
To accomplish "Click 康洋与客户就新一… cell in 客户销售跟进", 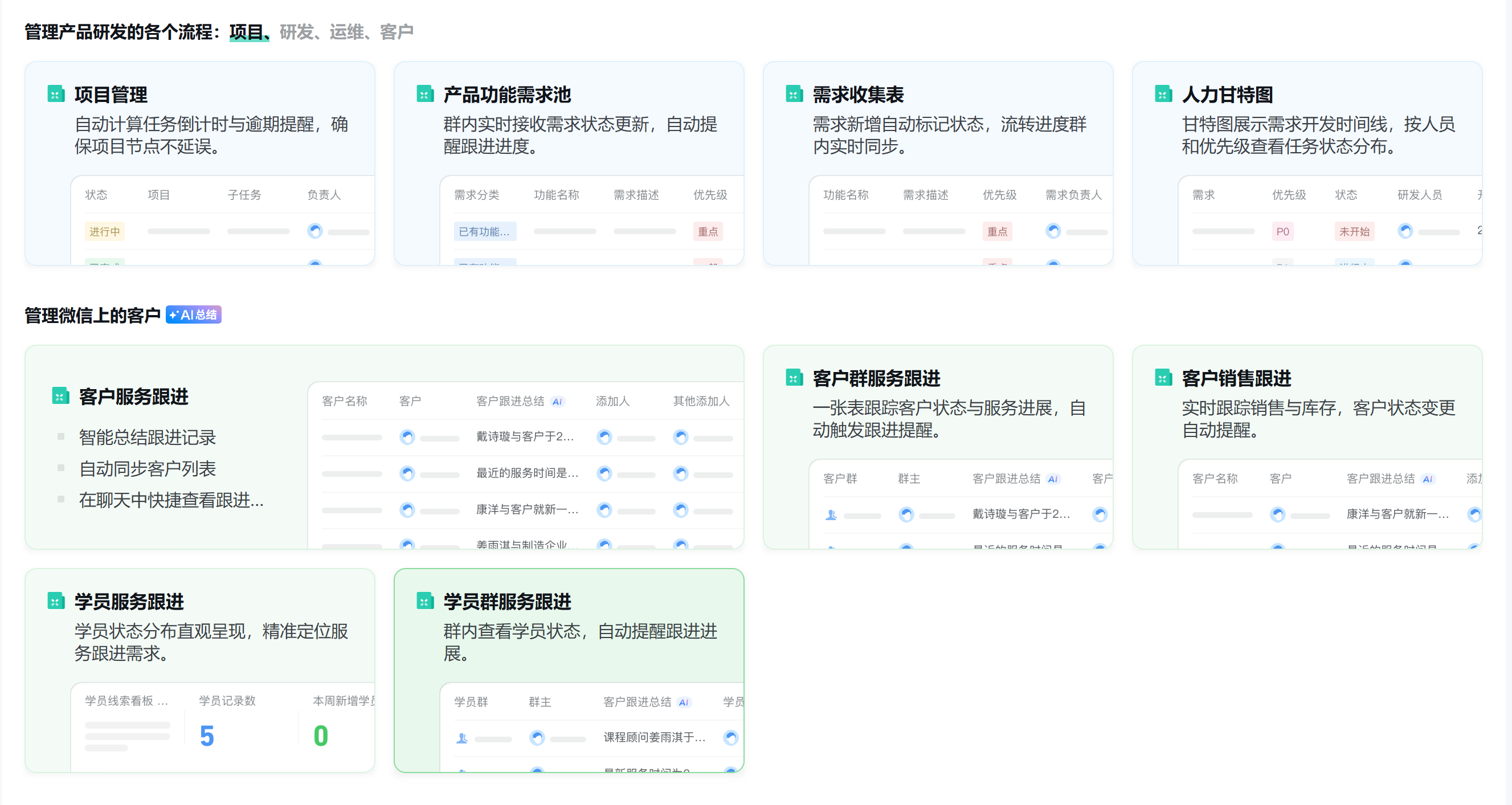I will tap(1397, 514).
